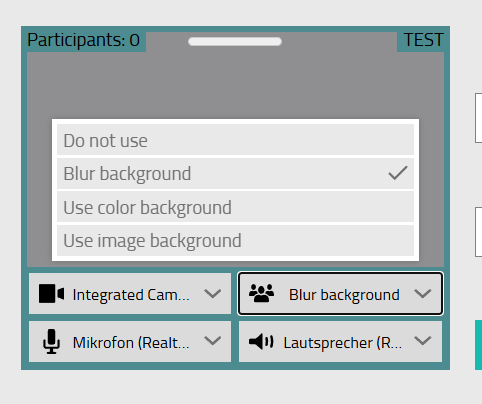The width and height of the screenshot is (482, 404).
Task: Pick Use image background option
Action: pyautogui.click(x=235, y=240)
